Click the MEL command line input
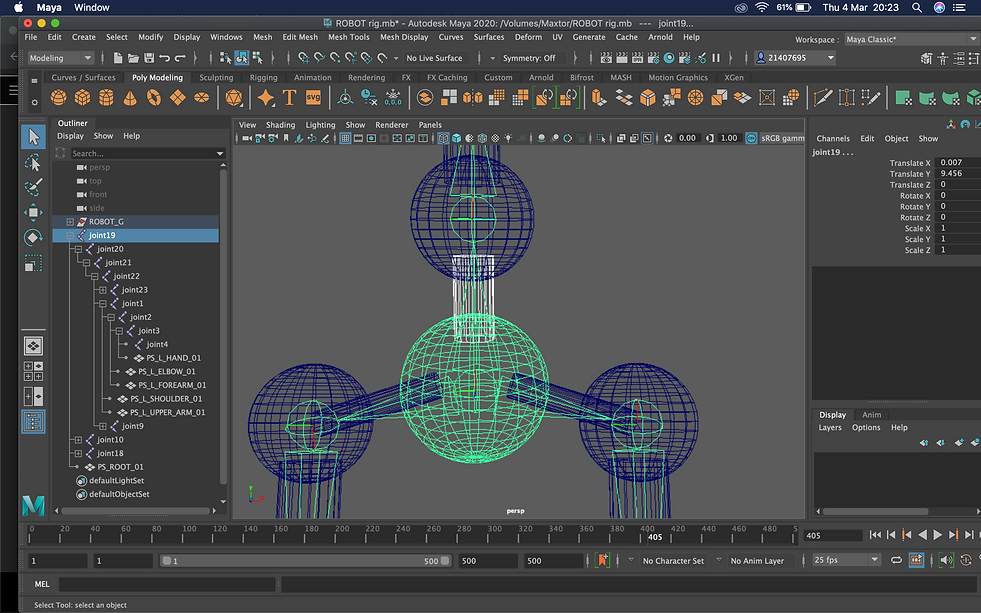Image resolution: width=981 pixels, height=613 pixels. (x=168, y=584)
